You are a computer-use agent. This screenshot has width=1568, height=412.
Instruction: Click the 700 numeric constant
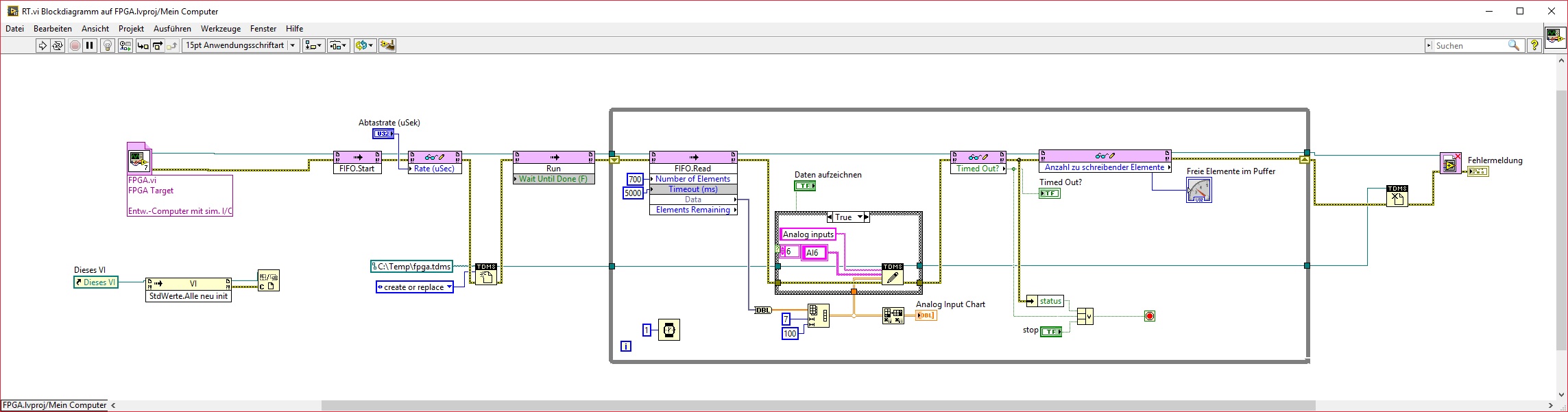pyautogui.click(x=635, y=179)
